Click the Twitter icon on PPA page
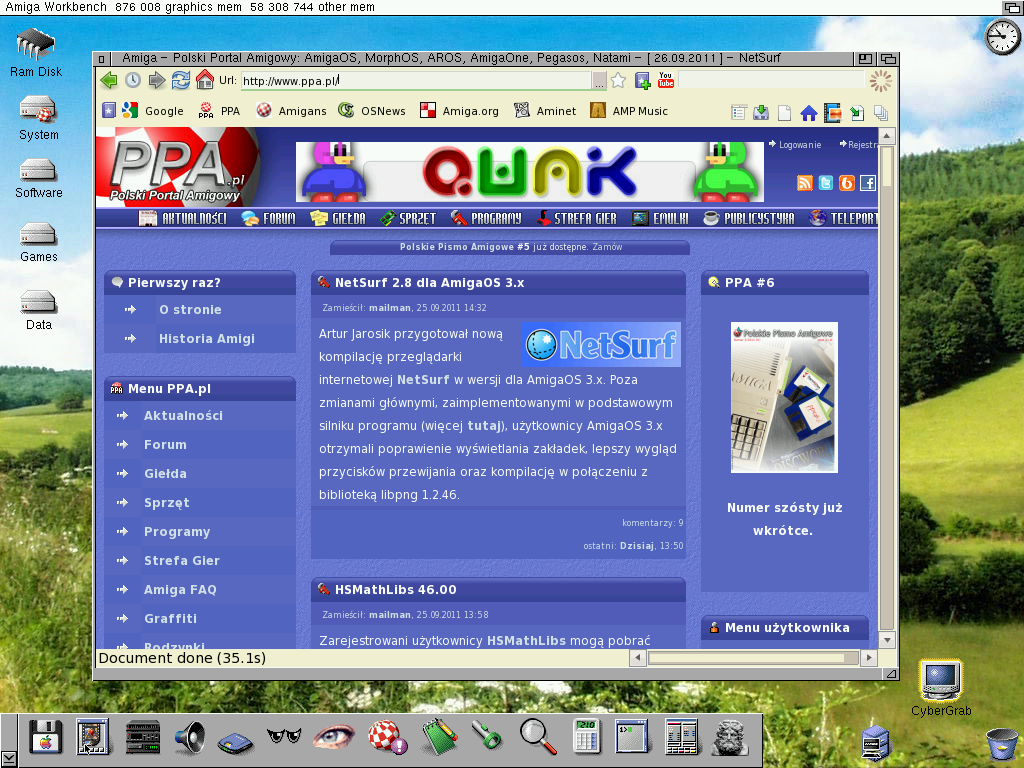Viewport: 1024px width, 768px height. pos(825,183)
